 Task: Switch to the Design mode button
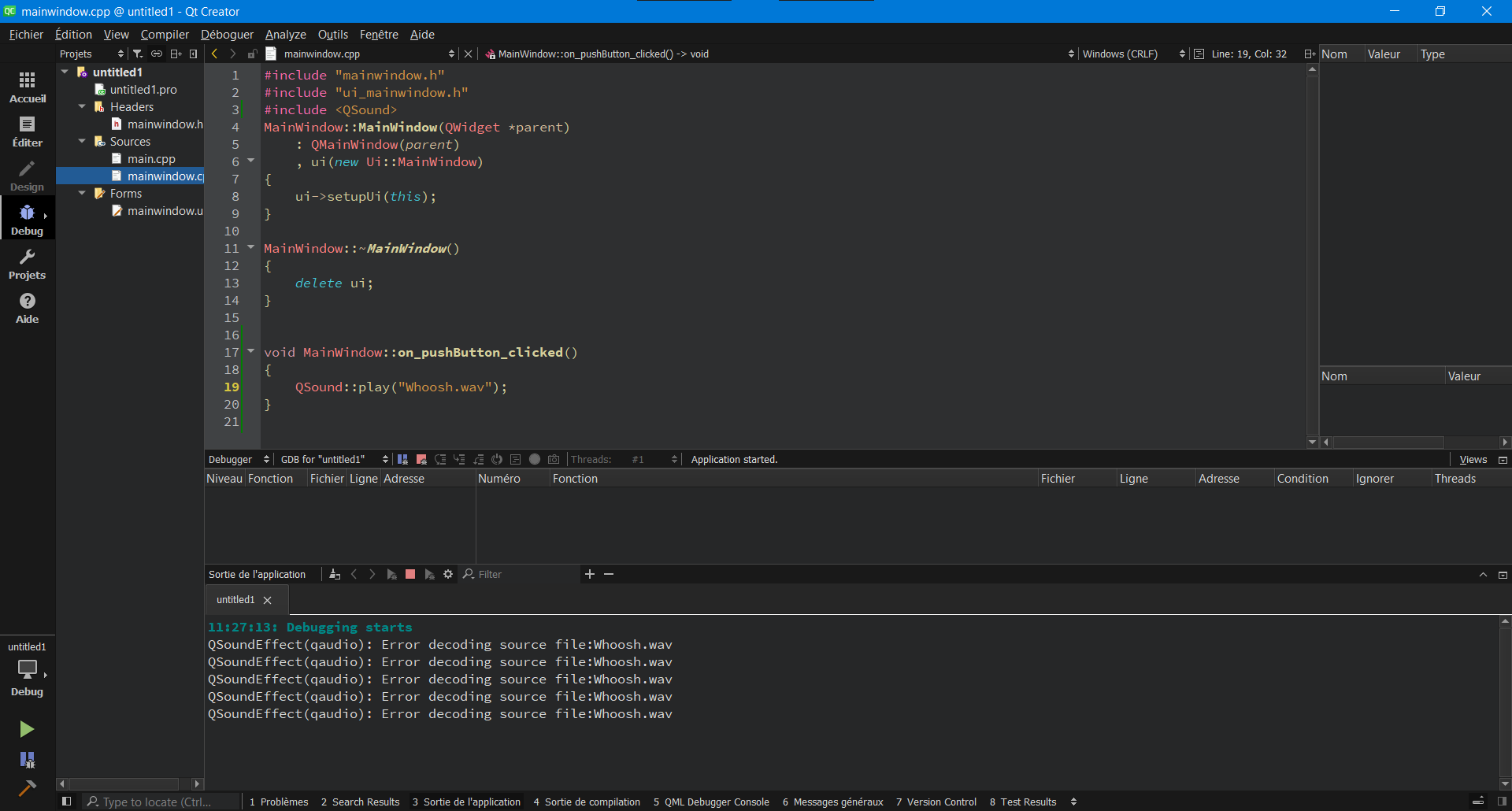[x=27, y=174]
